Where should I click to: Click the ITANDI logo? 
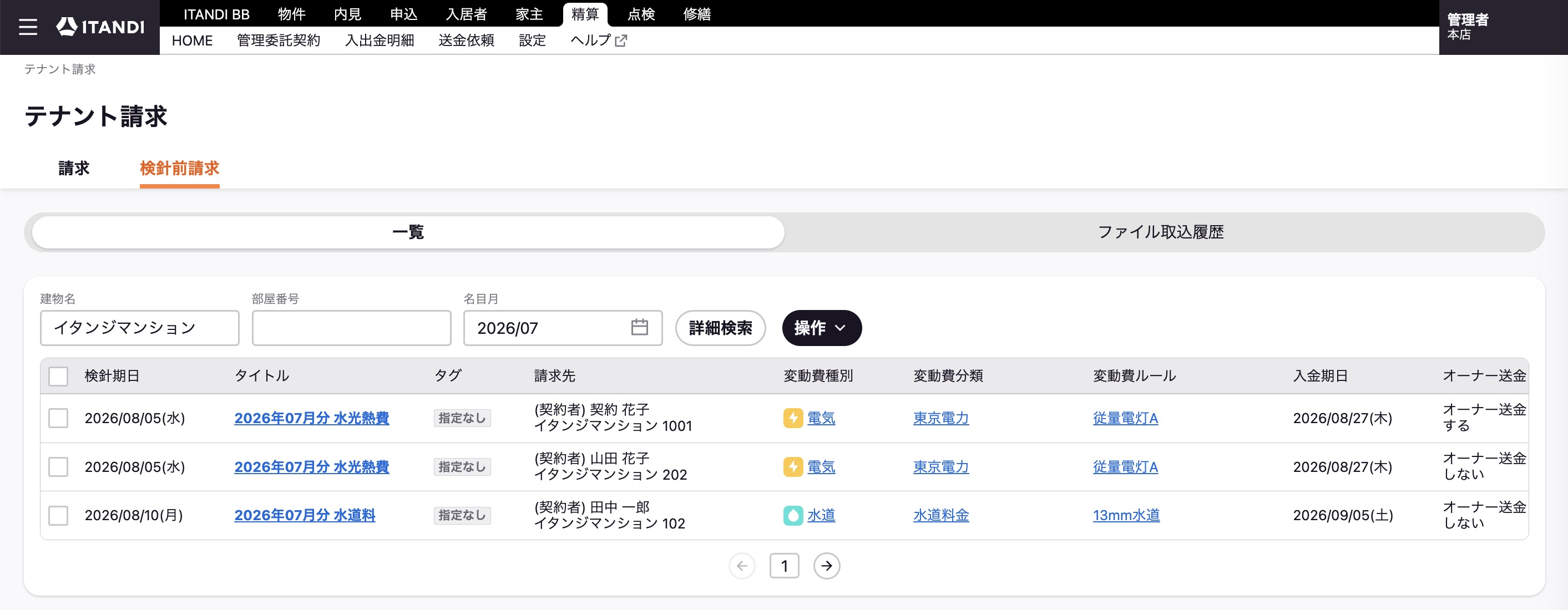[100, 27]
